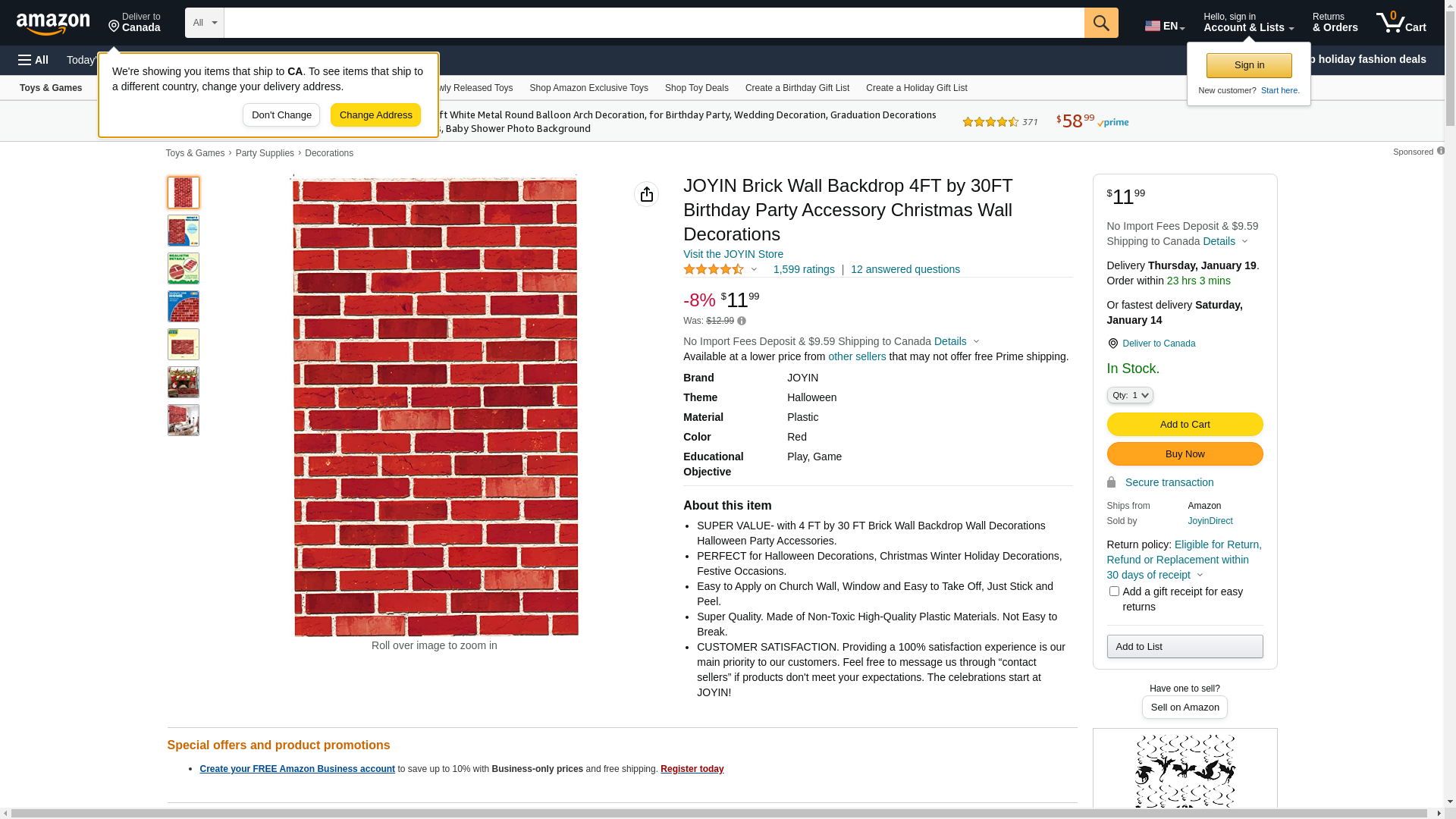Click the Amazon logo home icon
Image resolution: width=1456 pixels, height=819 pixels.
pyautogui.click(x=53, y=24)
